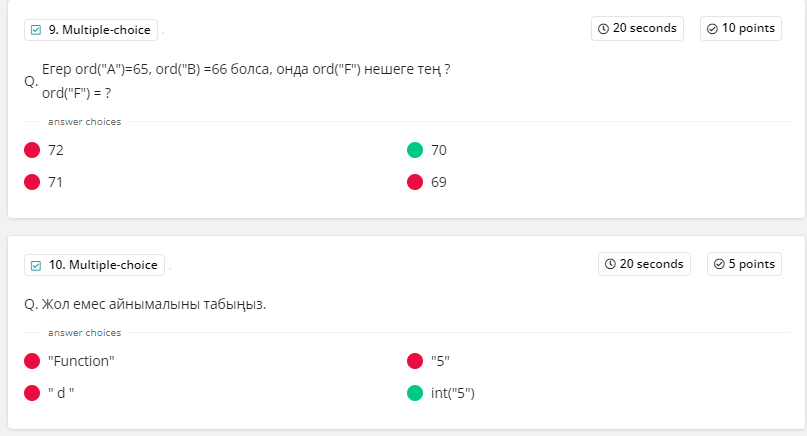Select the green dot for answer 70
This screenshot has height=436, width=807.
pos(415,150)
